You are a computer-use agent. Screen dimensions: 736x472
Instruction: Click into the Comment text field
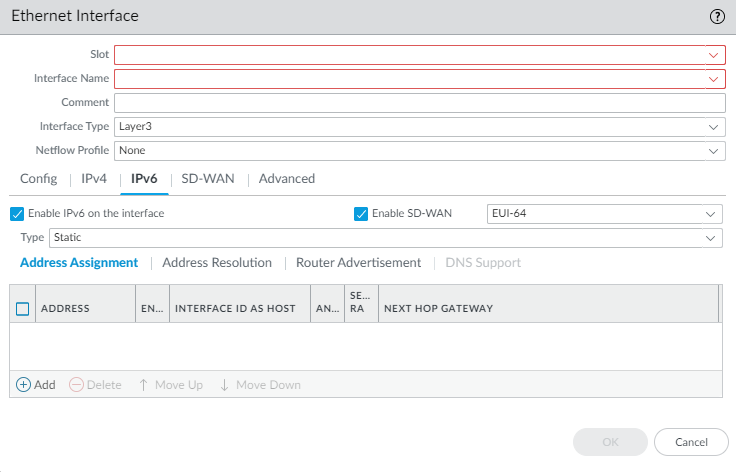419,103
